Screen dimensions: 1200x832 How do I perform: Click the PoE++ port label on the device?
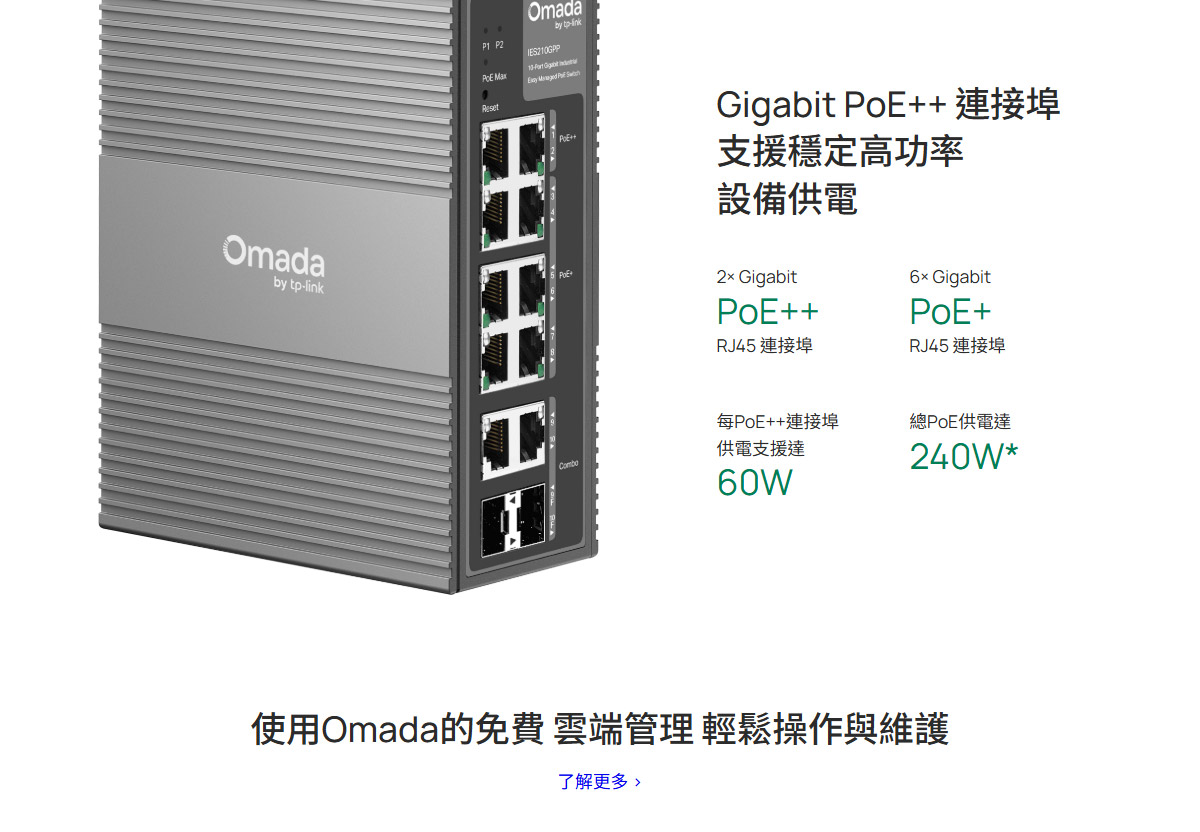(x=568, y=137)
